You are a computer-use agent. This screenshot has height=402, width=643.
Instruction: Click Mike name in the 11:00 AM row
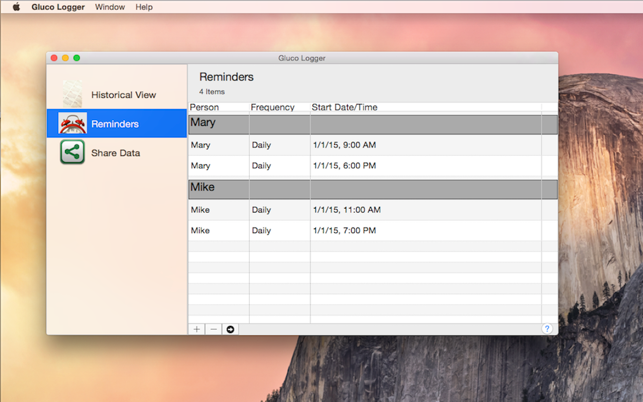pyautogui.click(x=200, y=210)
